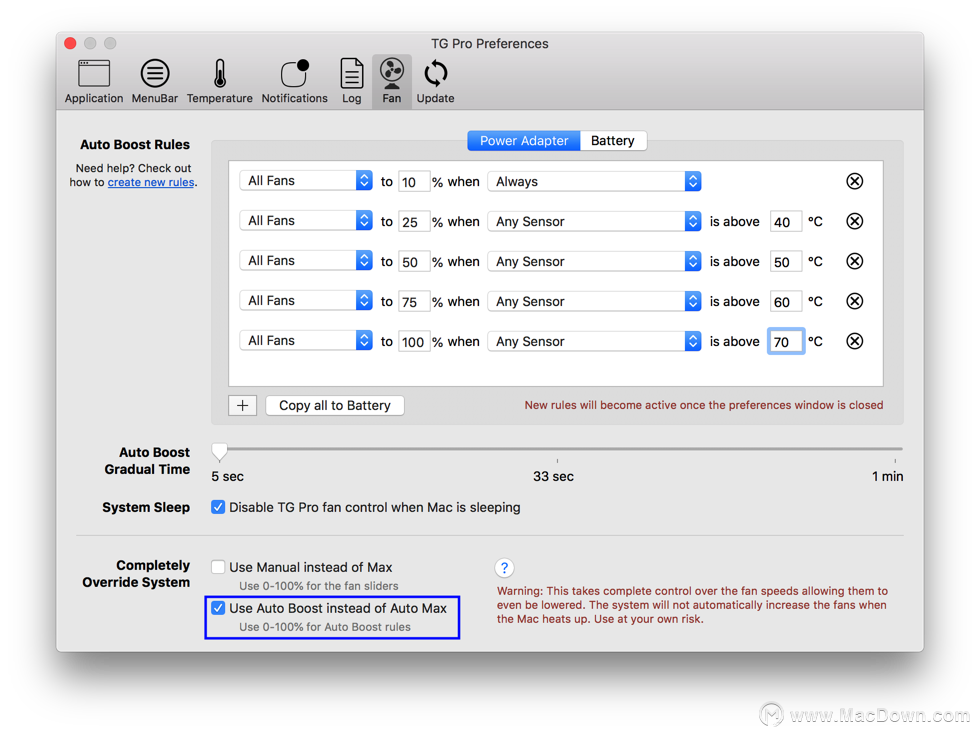Open the Always condition dropdown
The image size is (980, 732).
coord(594,181)
